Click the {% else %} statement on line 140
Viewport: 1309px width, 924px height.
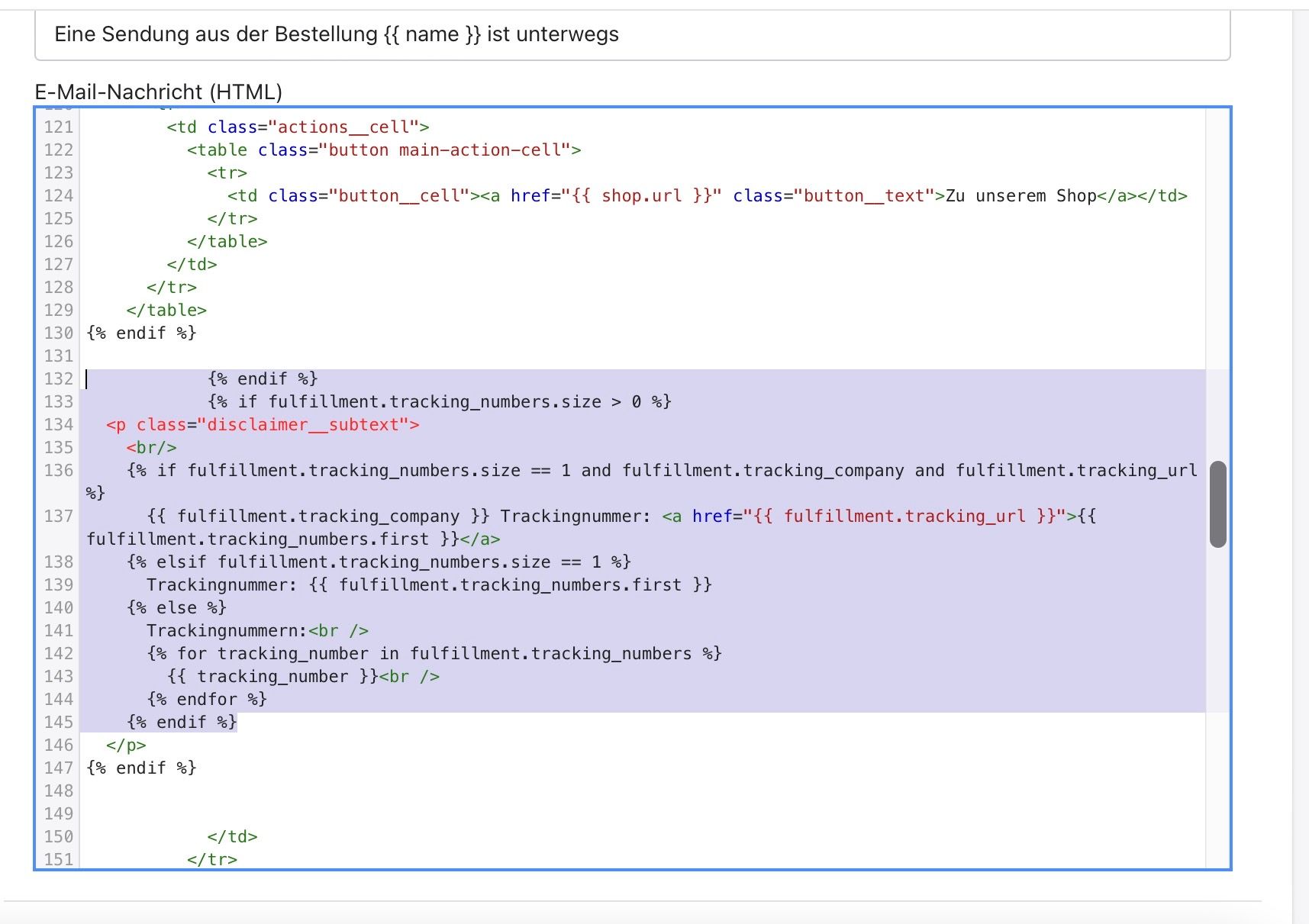point(176,608)
